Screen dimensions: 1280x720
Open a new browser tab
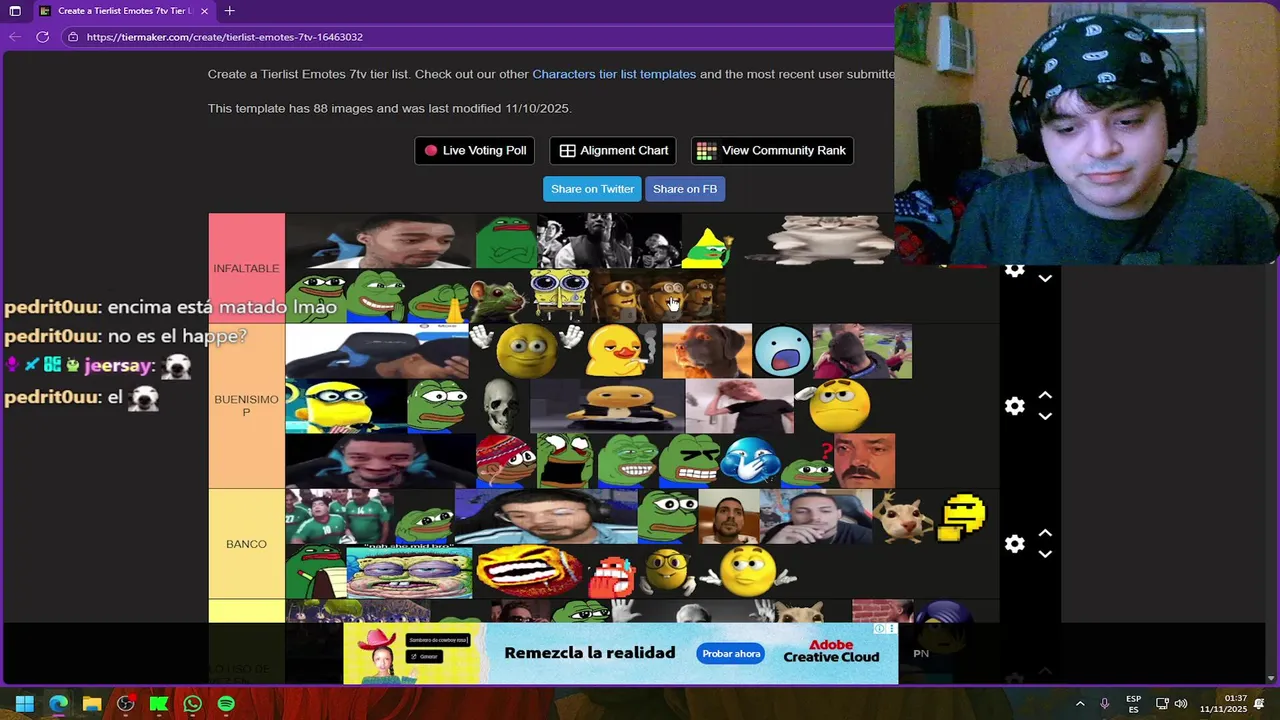[x=229, y=11]
